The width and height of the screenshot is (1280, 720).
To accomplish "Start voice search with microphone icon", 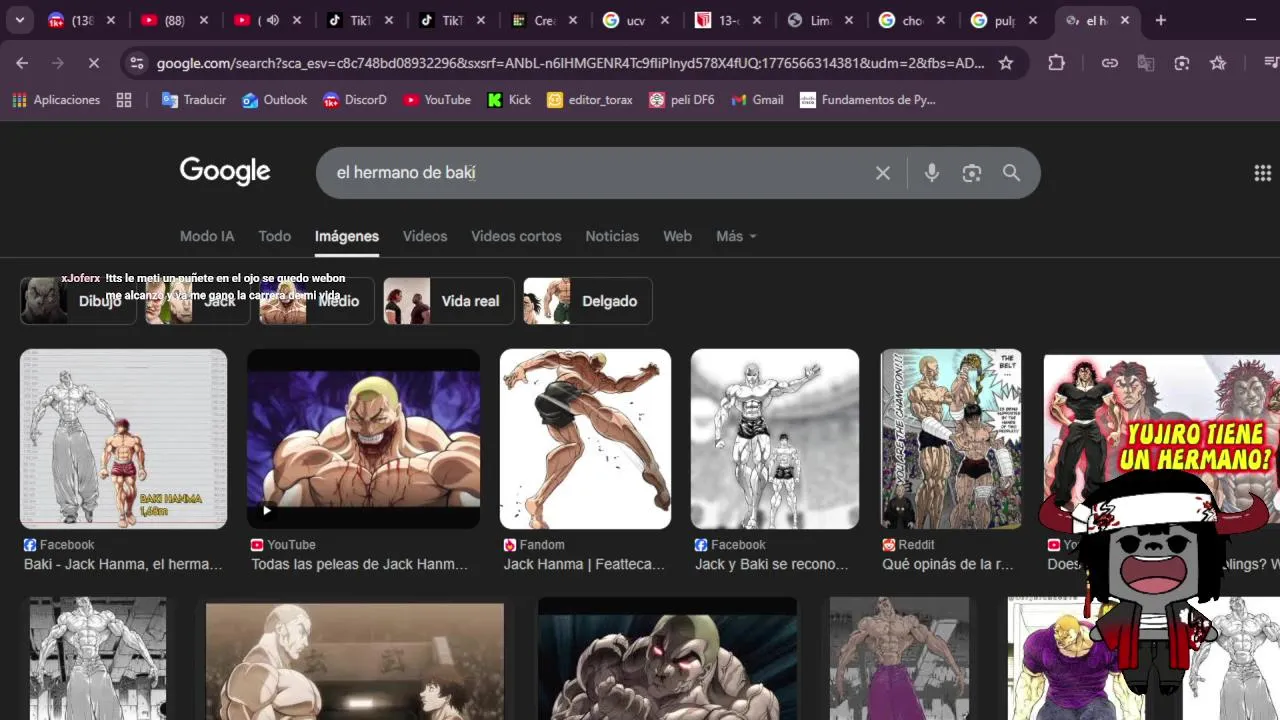I will pos(932,173).
